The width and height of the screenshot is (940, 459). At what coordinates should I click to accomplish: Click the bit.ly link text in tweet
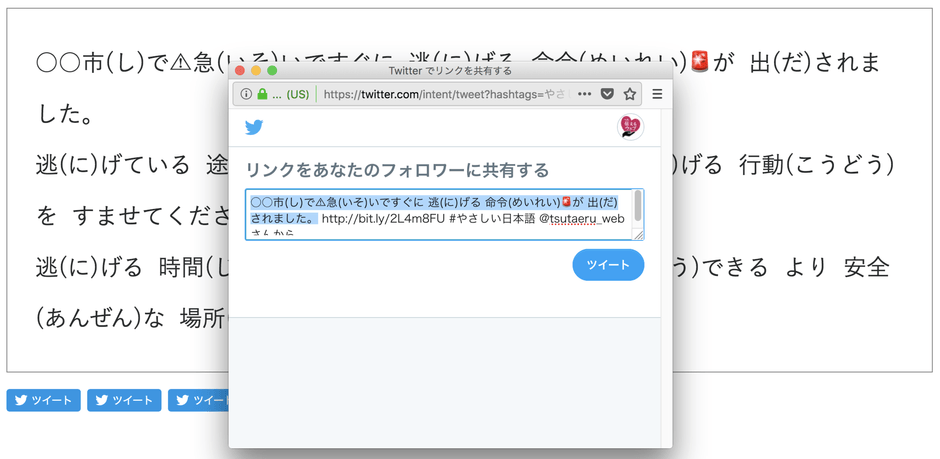tap(383, 219)
